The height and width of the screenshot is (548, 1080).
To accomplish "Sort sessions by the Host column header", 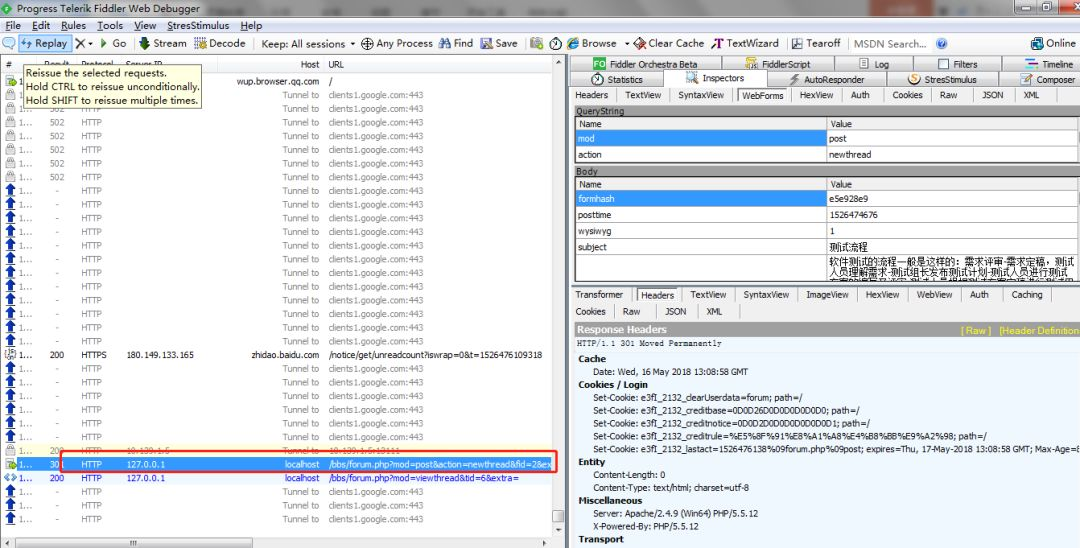I will [310, 64].
